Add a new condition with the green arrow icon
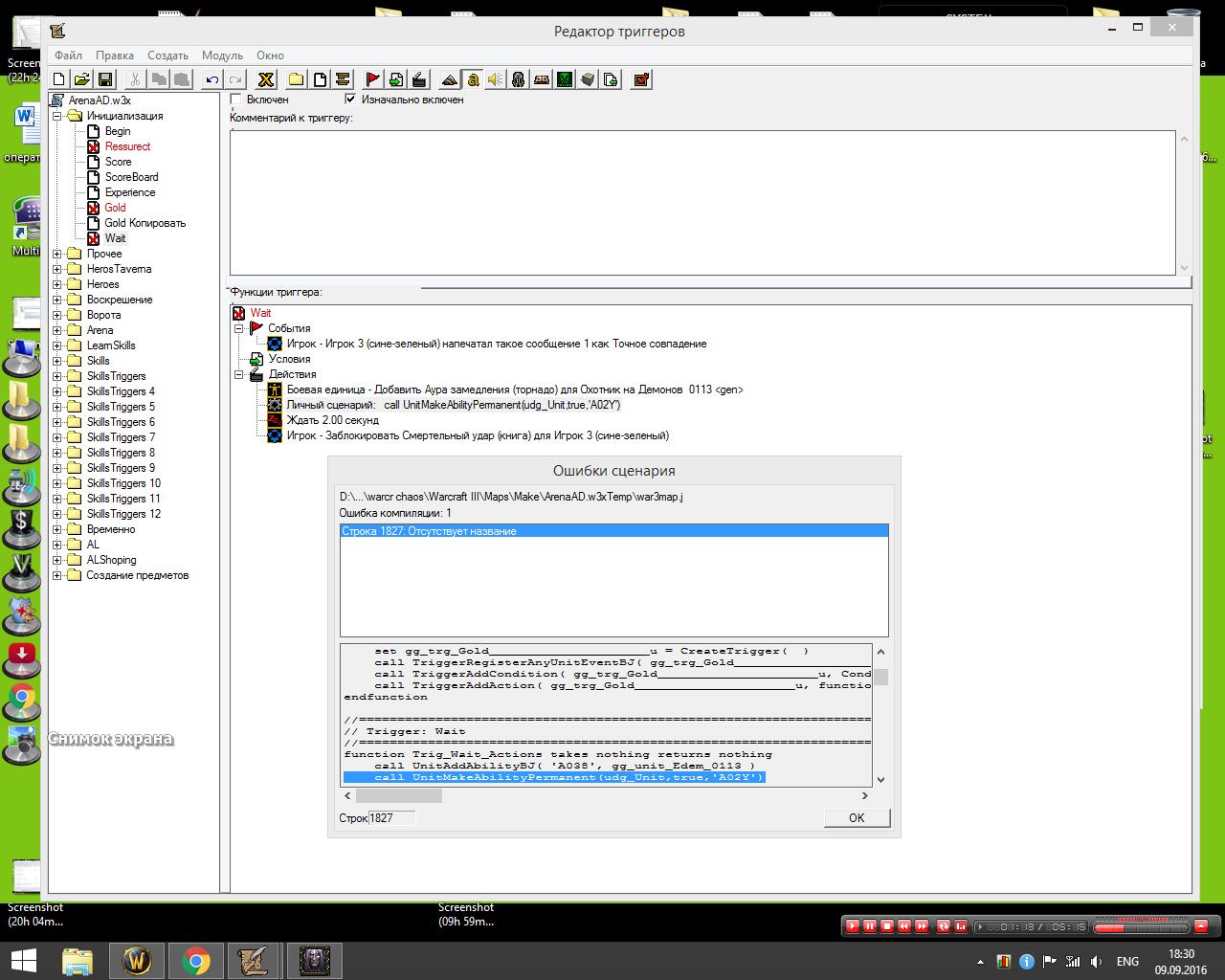Screen dimensions: 1225x980 [396, 79]
